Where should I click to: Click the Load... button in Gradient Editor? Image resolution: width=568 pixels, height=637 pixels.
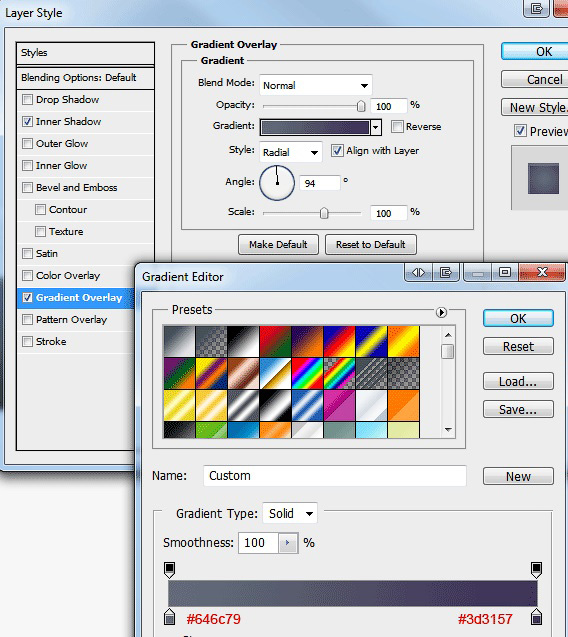click(x=518, y=381)
